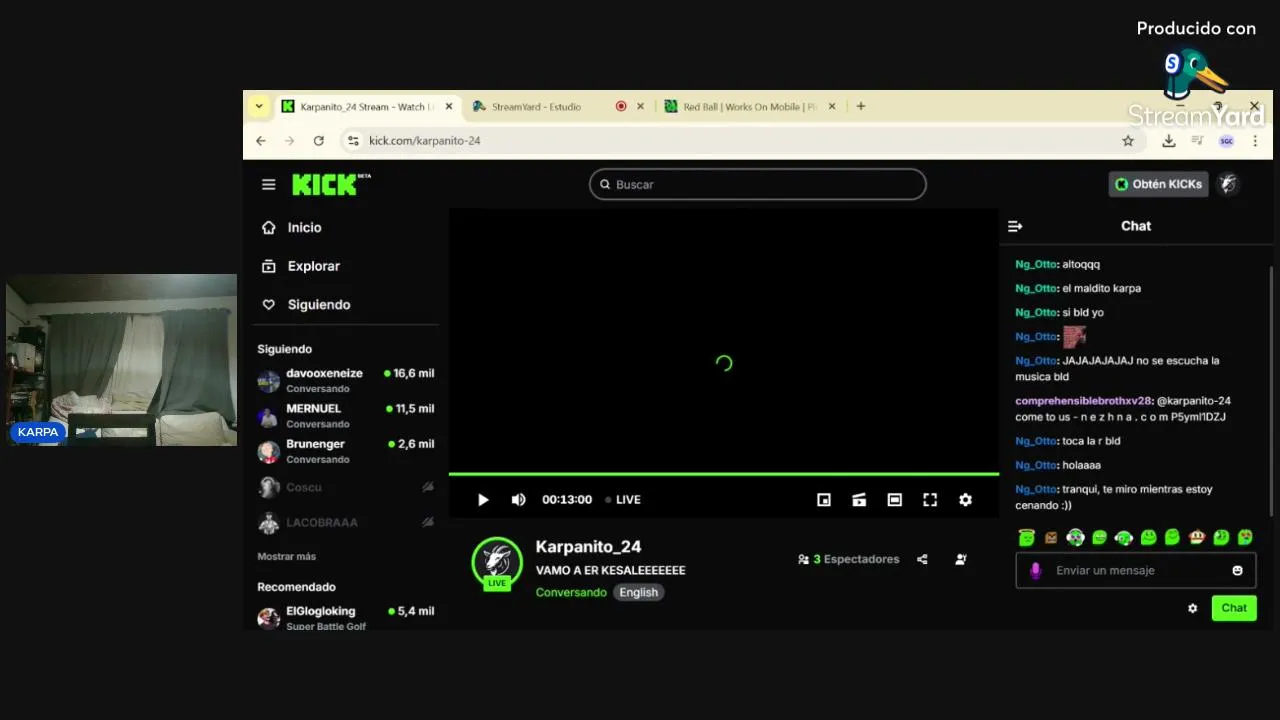Image resolution: width=1280 pixels, height=720 pixels.
Task: Click the image emote in Ng_Otto's message
Action: pos(1074,337)
